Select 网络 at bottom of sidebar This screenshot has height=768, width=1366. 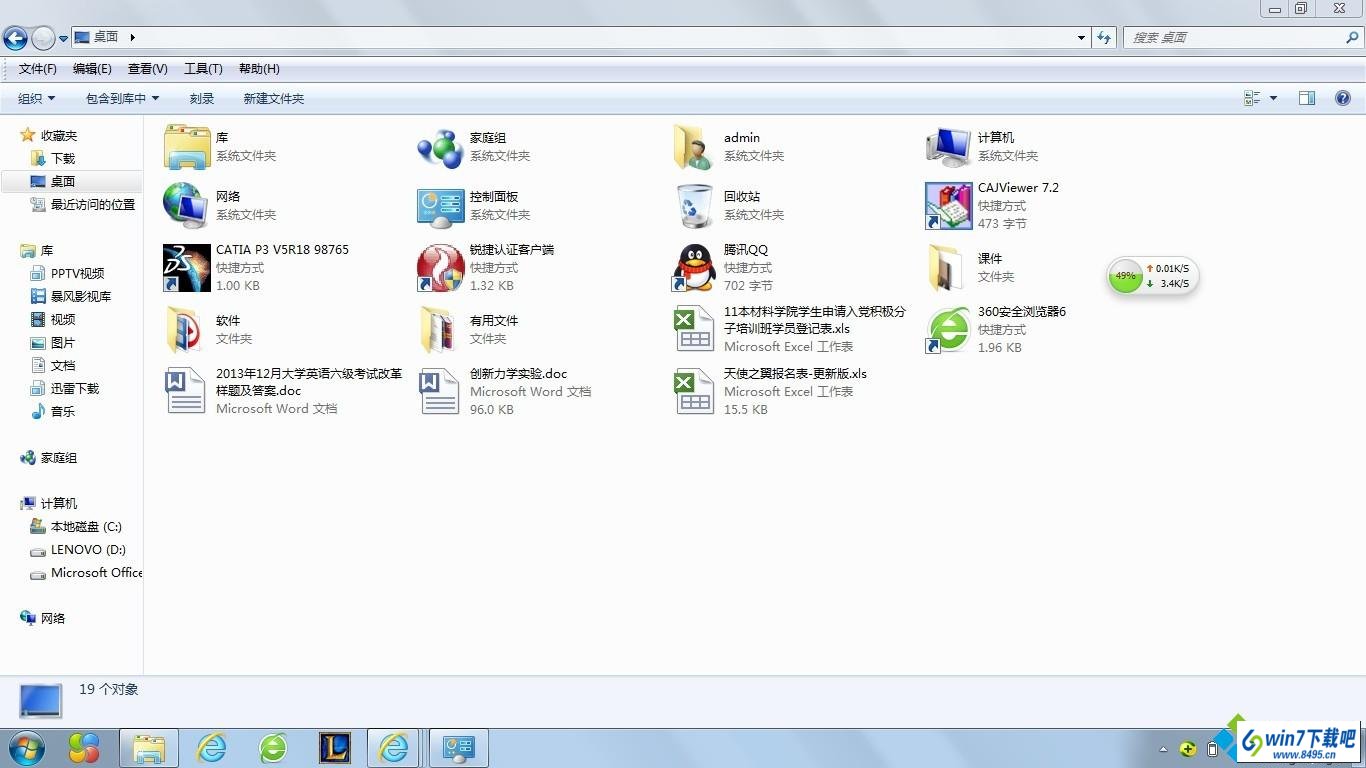click(53, 618)
